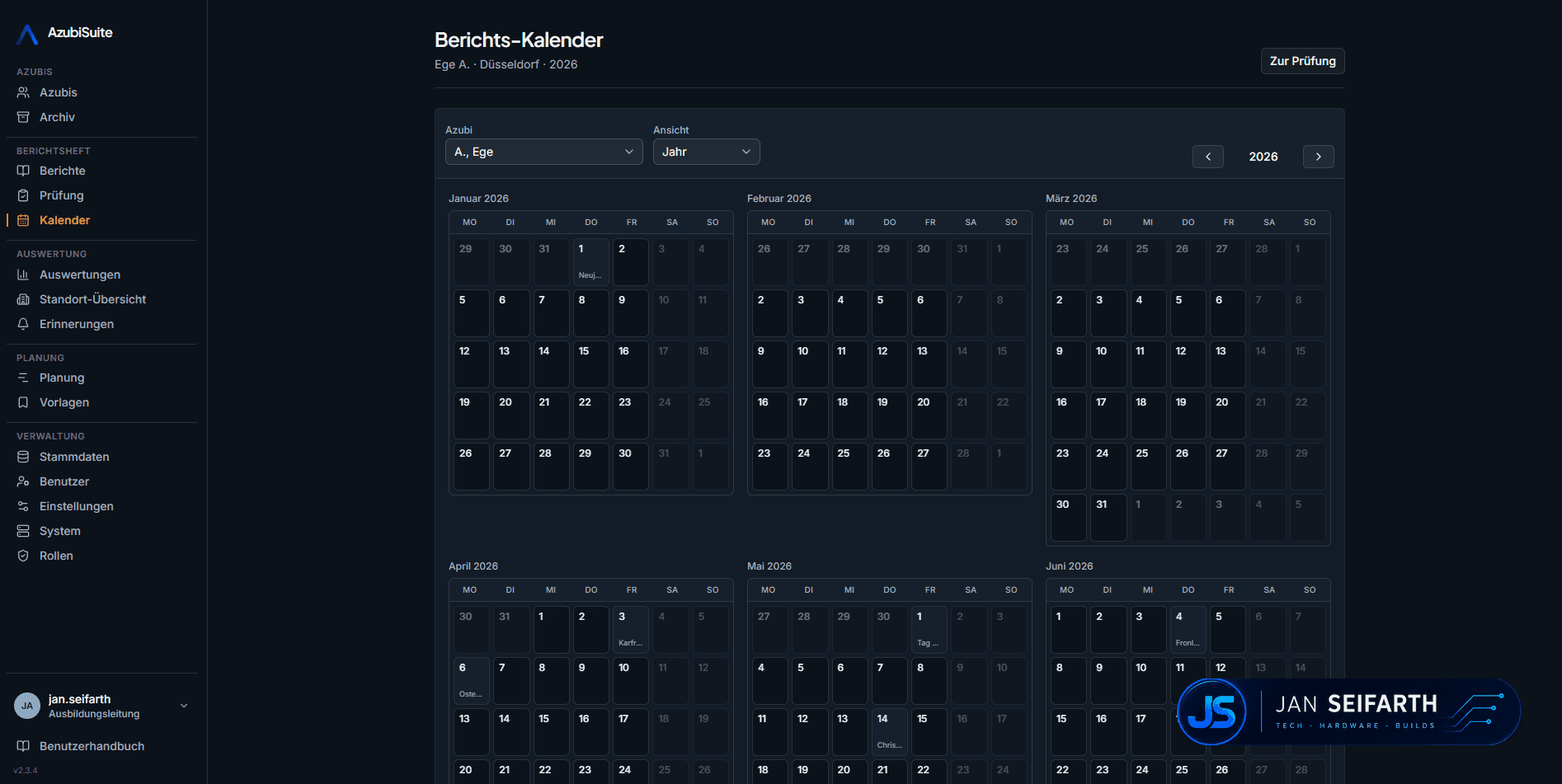This screenshot has width=1562, height=784.
Task: Click the Auswertungen chart icon
Action: pos(23,275)
